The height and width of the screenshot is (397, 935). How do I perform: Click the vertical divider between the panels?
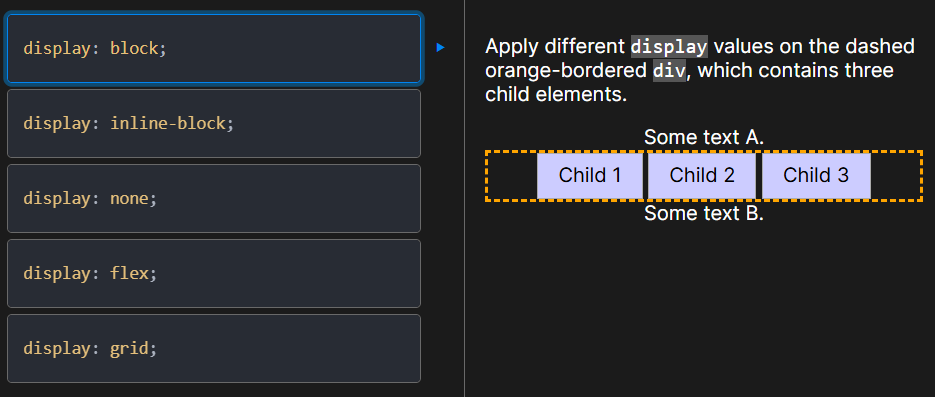[465, 198]
